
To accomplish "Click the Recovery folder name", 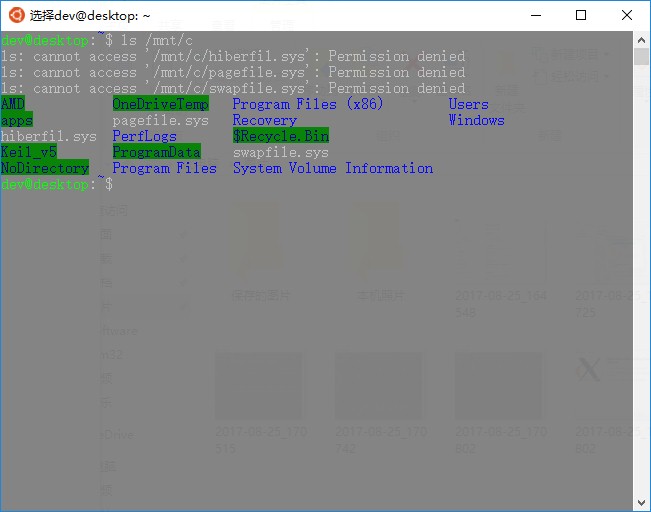I will coord(264,120).
